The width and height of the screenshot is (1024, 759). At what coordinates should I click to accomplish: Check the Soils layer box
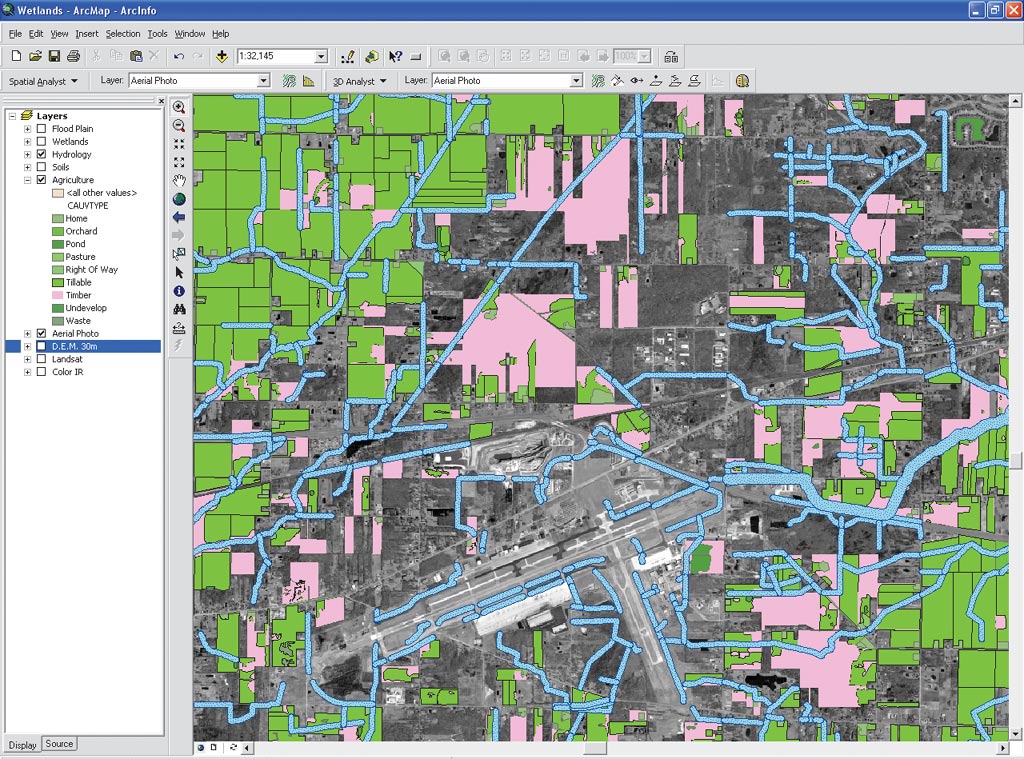pyautogui.click(x=42, y=167)
